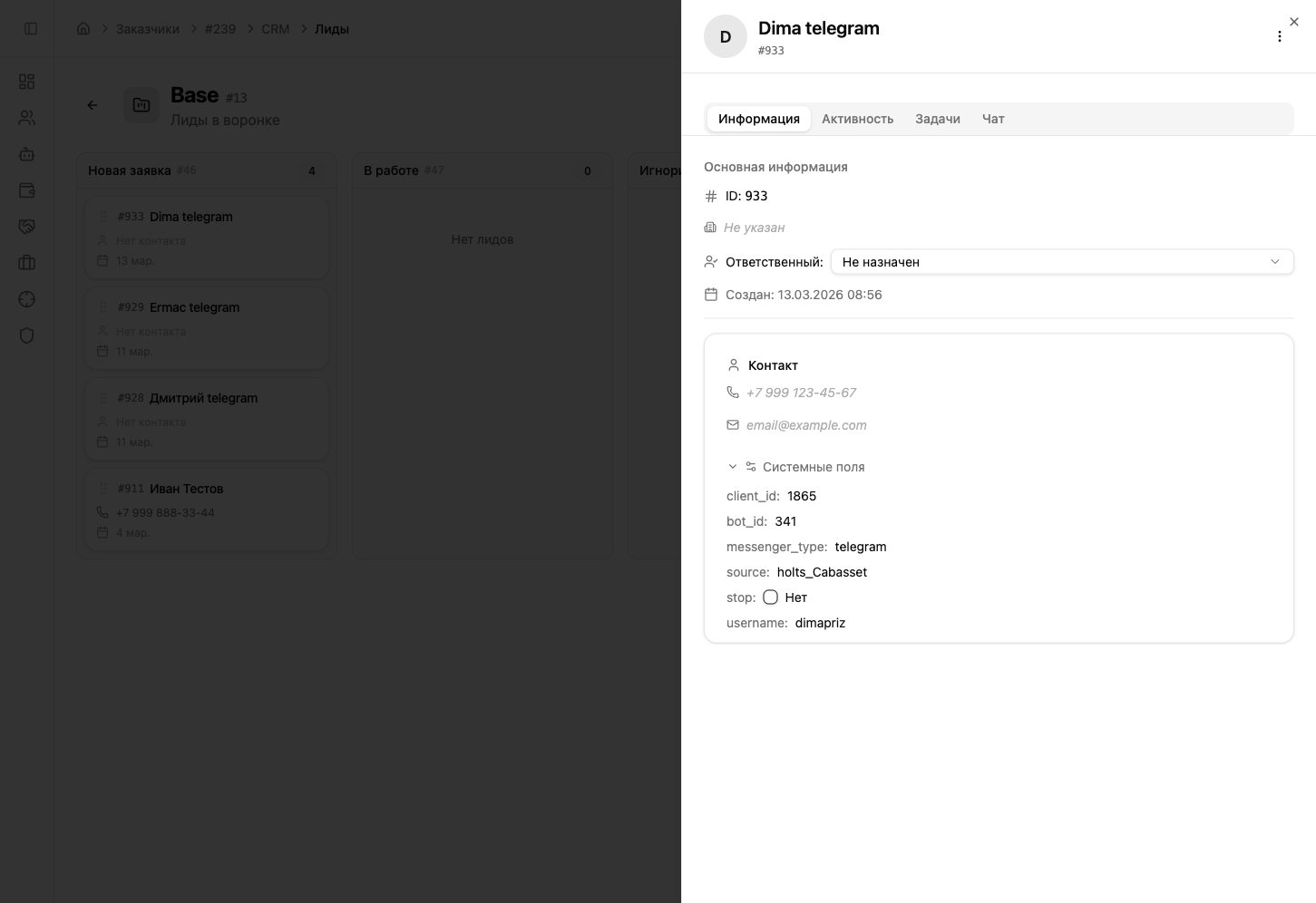Open the Ermac telegram lead card
Viewport: 1316px width, 903px height.
tap(207, 327)
